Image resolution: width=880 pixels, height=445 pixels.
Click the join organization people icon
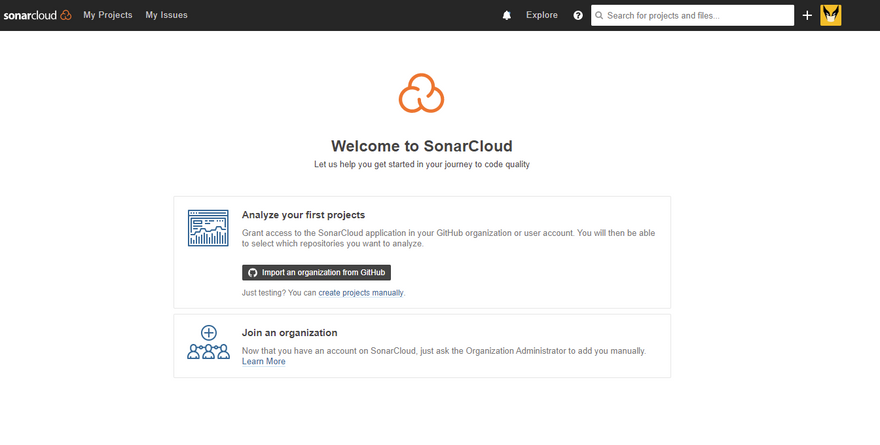[208, 342]
